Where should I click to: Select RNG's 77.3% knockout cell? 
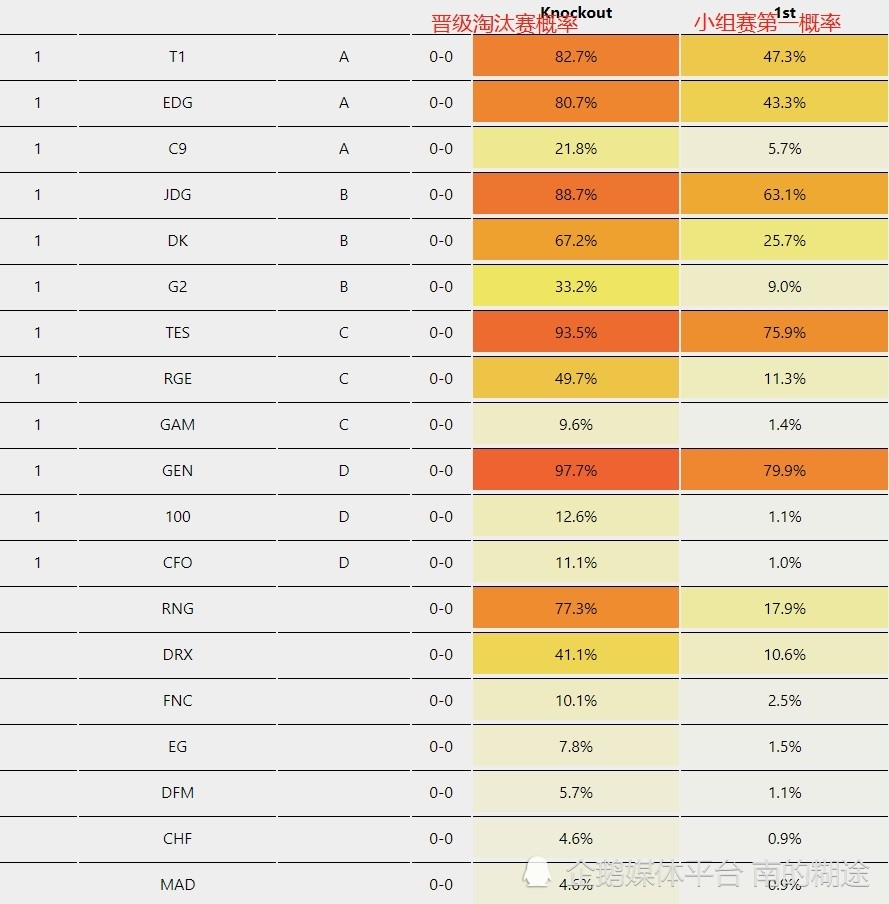tap(576, 609)
